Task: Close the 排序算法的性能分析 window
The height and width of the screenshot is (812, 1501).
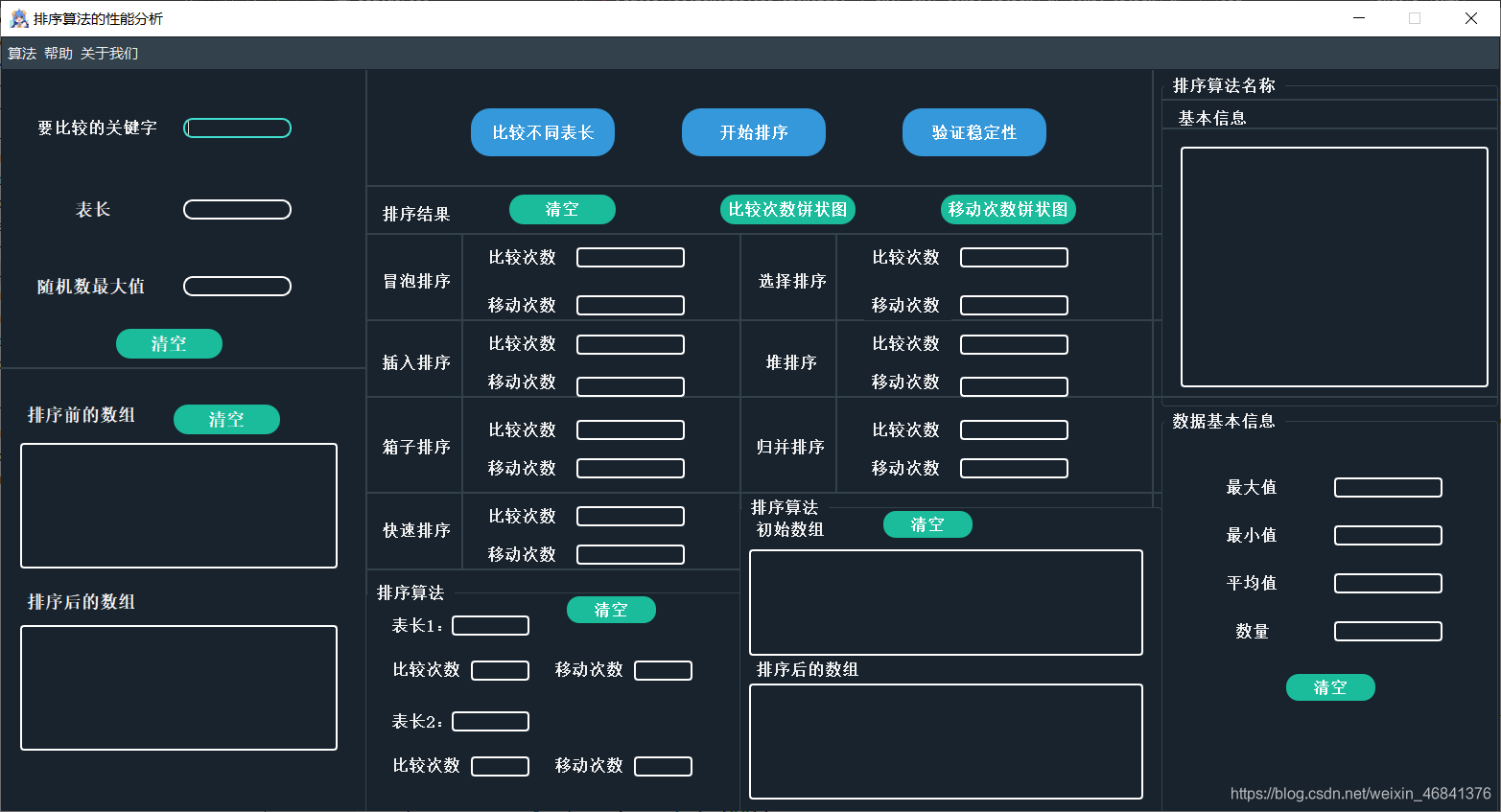Action: coord(1471,18)
